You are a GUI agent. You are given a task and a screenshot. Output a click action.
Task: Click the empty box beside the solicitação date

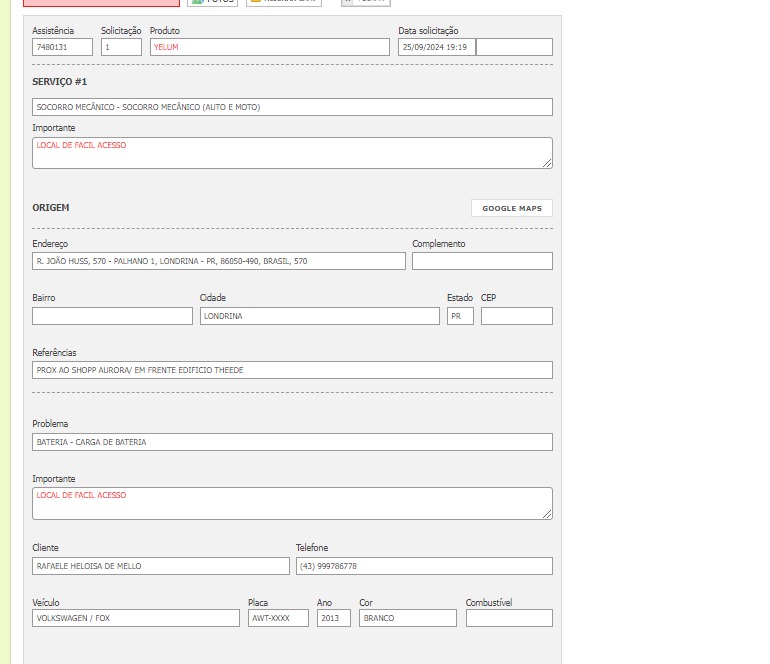514,47
